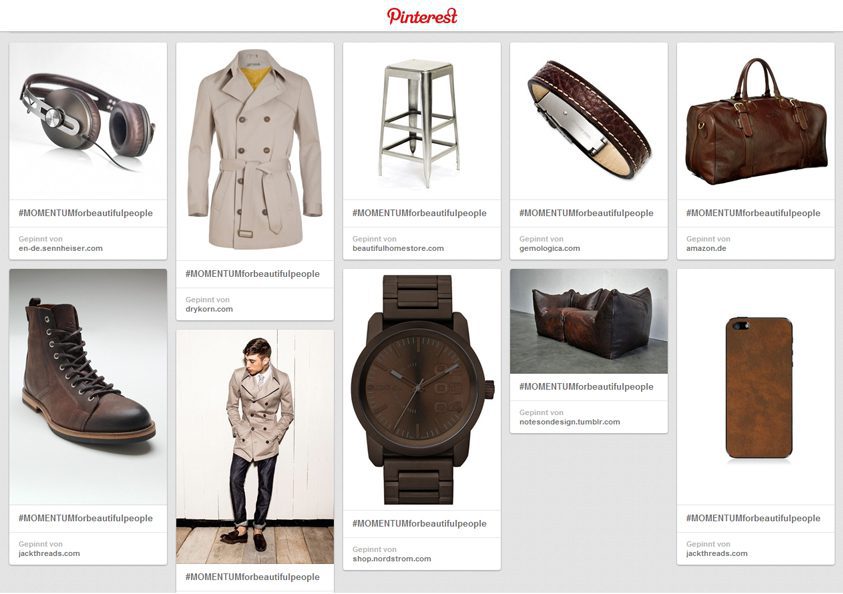The height and width of the screenshot is (594, 843).
Task: Open the notesondesign.tumblr.com source link
Action: point(569,422)
